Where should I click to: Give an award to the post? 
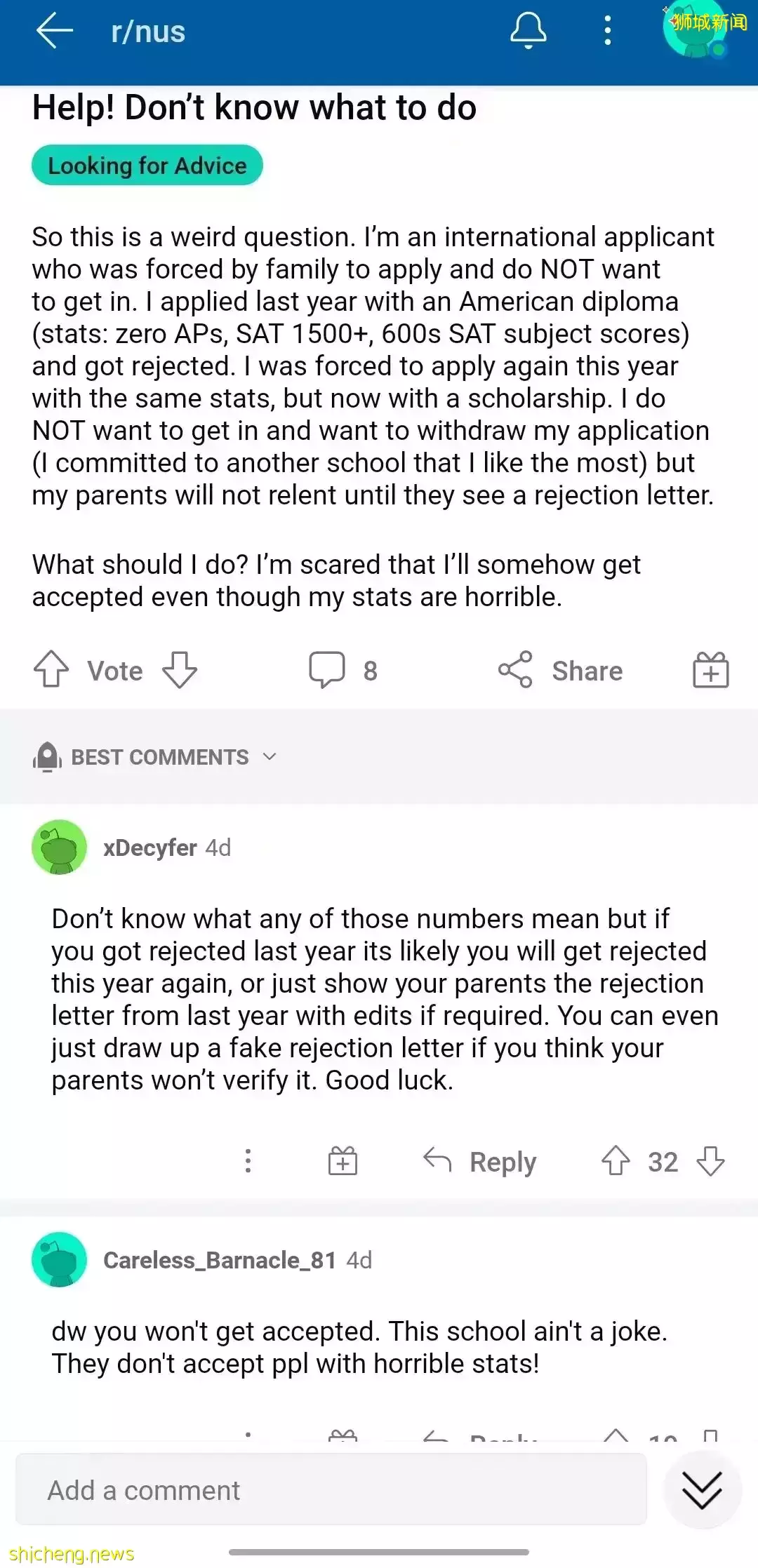(711, 670)
